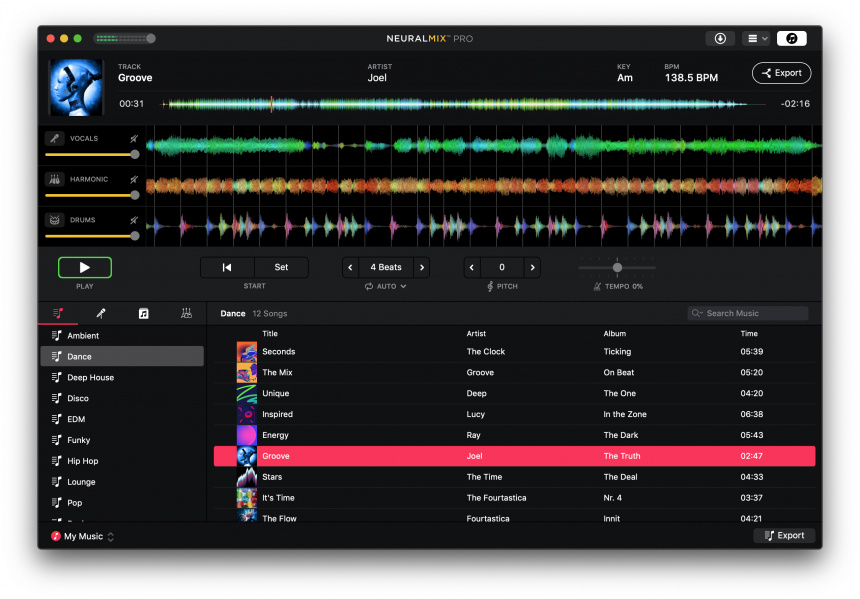860x599 pixels.
Task: Toggle the music library button in title bar
Action: (x=791, y=38)
